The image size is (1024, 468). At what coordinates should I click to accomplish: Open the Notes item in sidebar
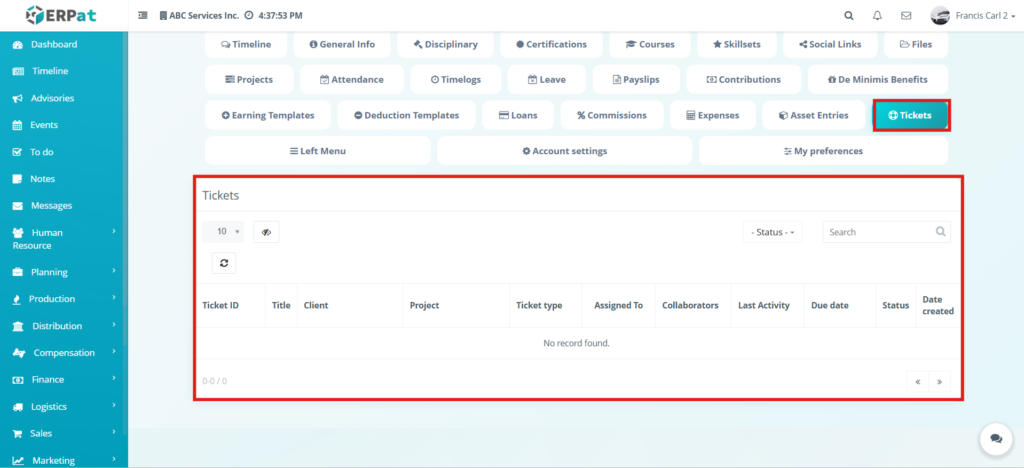[x=42, y=179]
